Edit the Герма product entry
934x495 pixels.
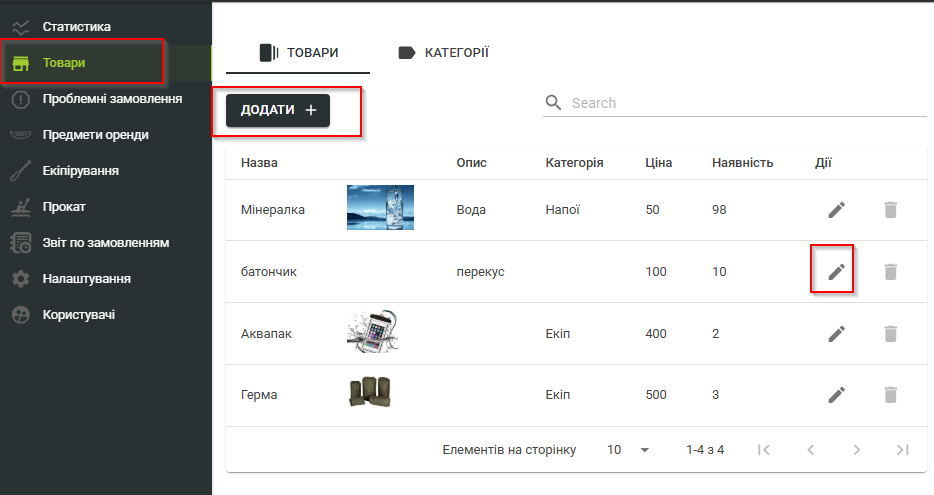click(836, 395)
